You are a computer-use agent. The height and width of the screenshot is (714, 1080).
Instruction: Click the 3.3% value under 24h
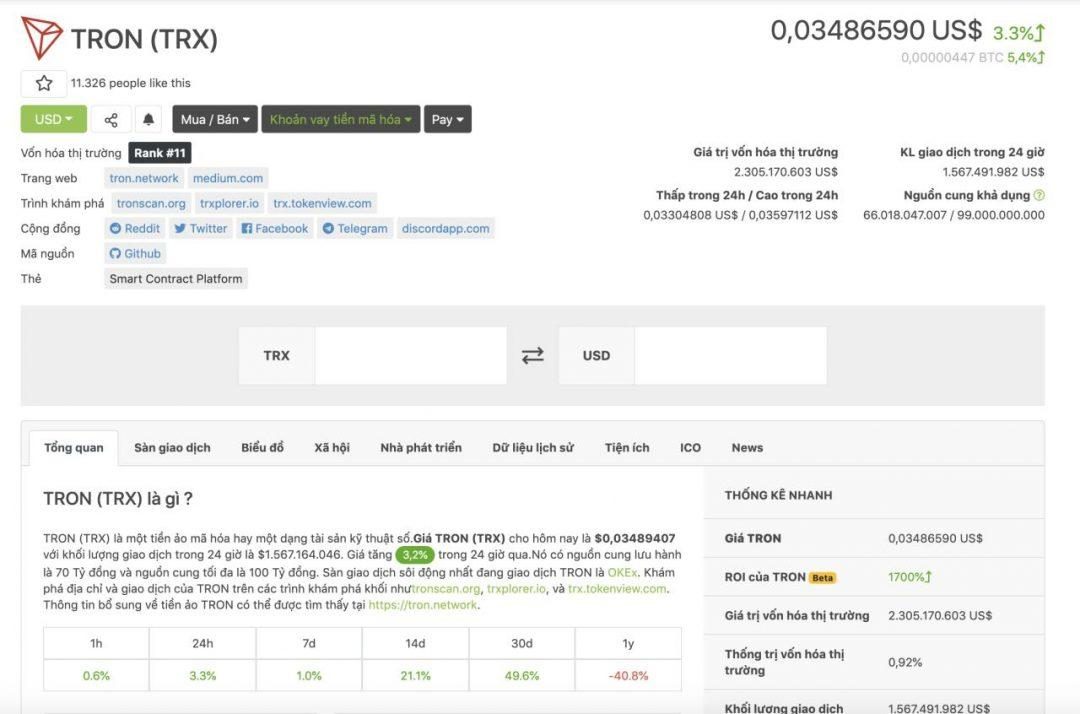click(x=202, y=676)
